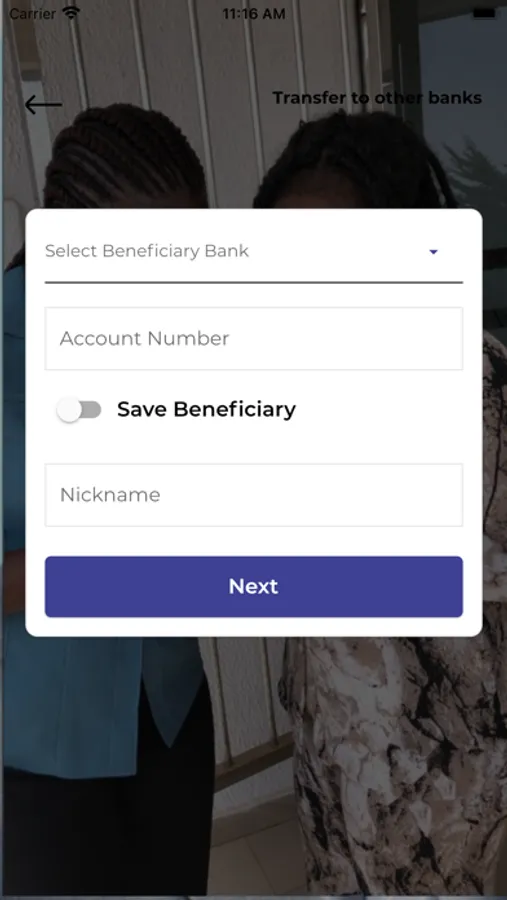Focus the Nickname input field
507x900 pixels.
253,494
